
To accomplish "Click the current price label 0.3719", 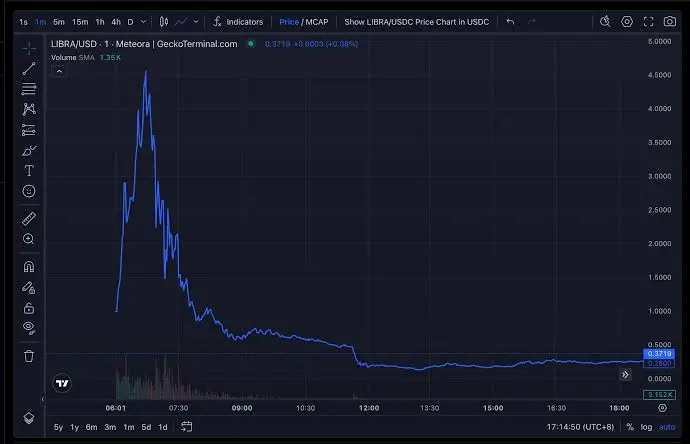I will pyautogui.click(x=659, y=353).
